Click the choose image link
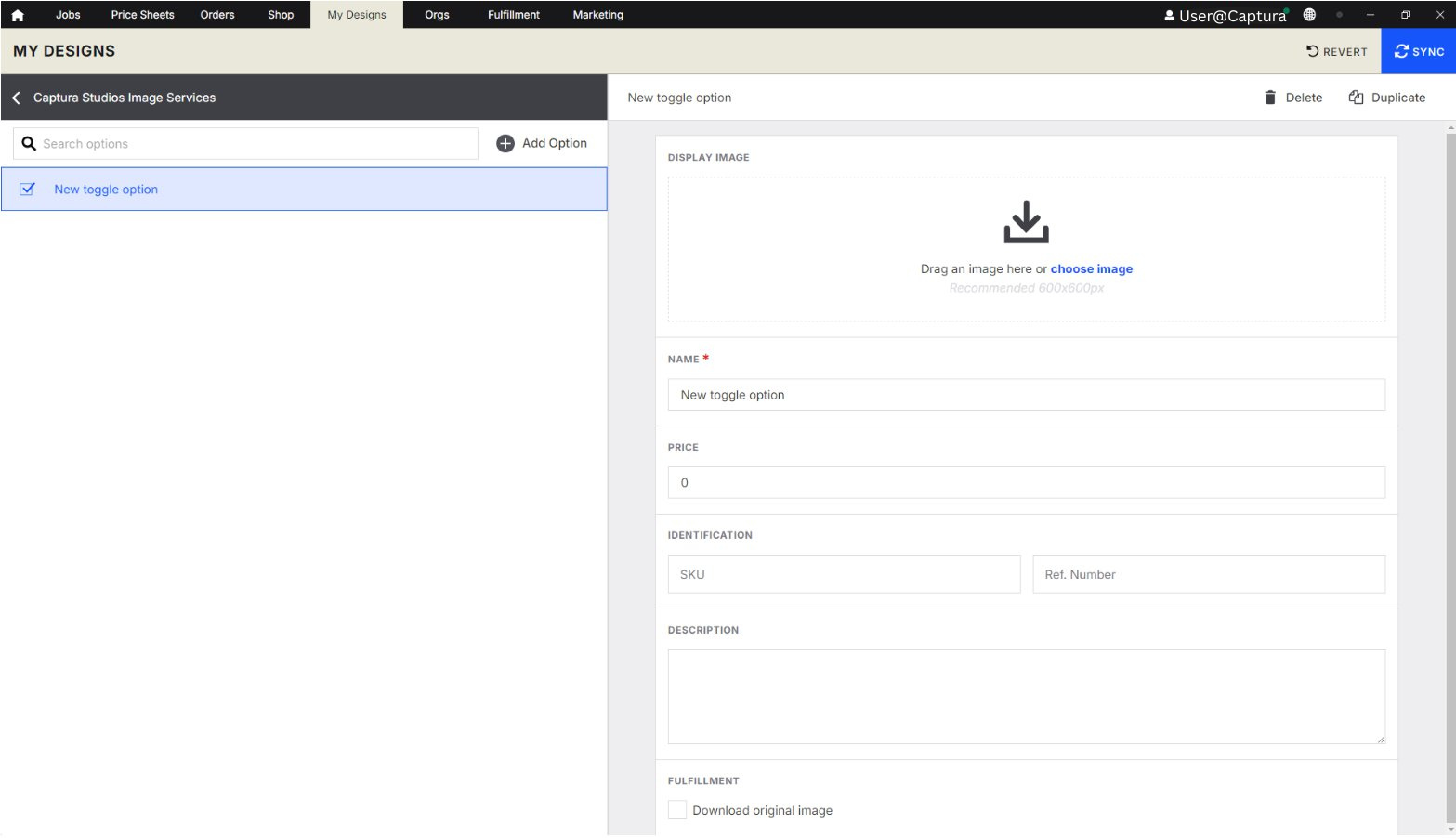1456x838 pixels. click(x=1092, y=269)
